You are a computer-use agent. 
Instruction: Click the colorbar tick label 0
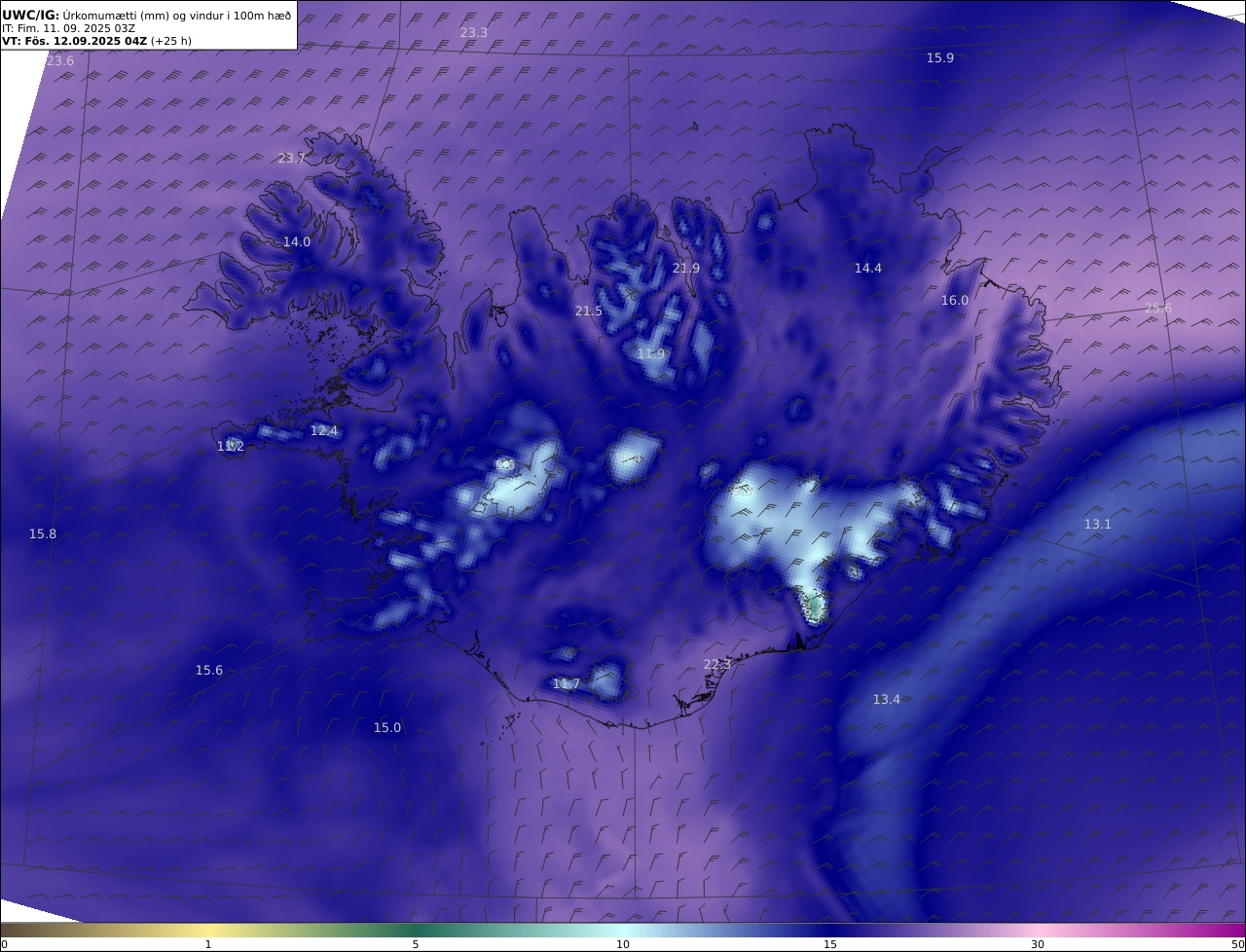coord(4,944)
